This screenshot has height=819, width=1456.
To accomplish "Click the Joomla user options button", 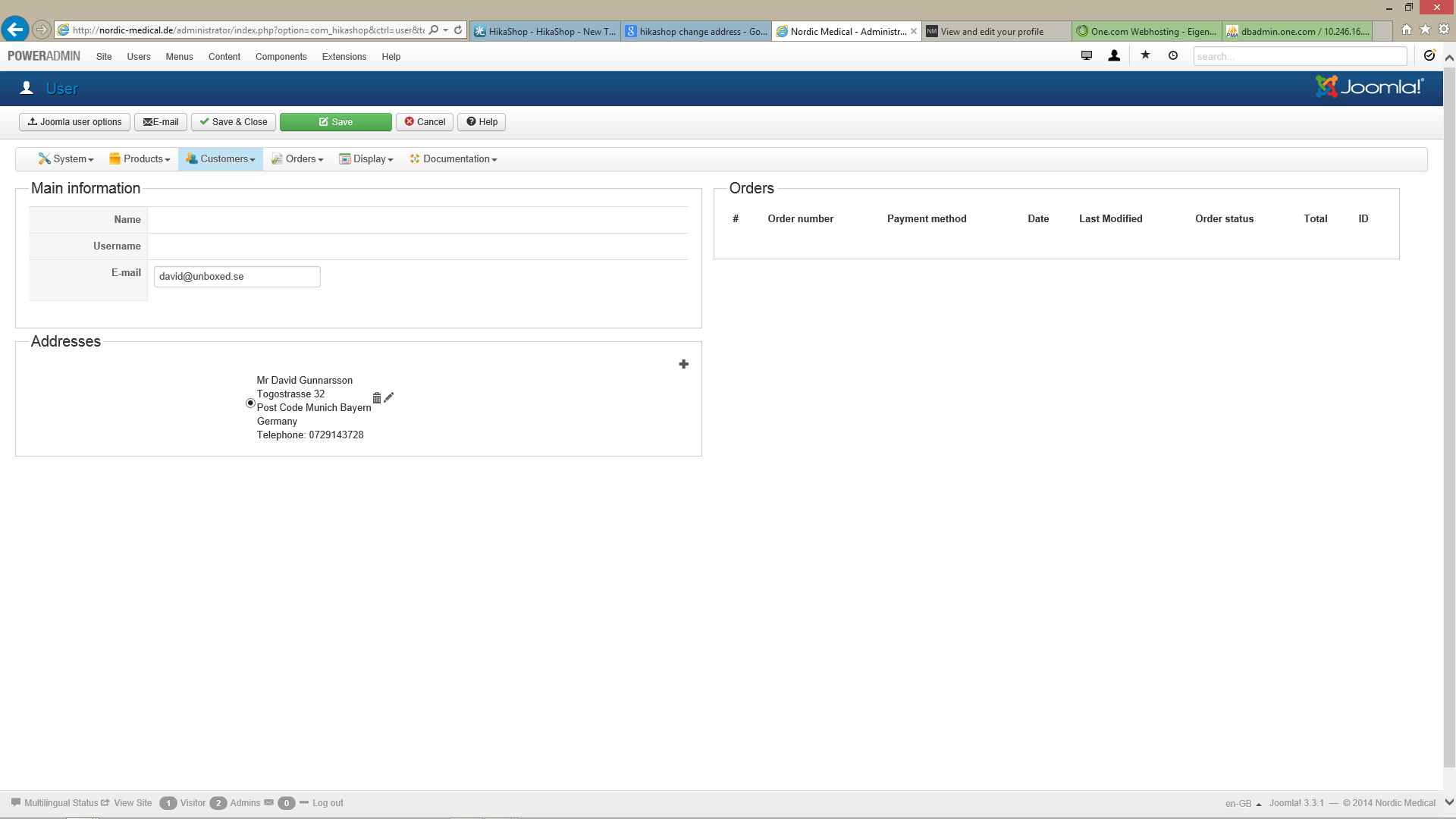I will (74, 122).
